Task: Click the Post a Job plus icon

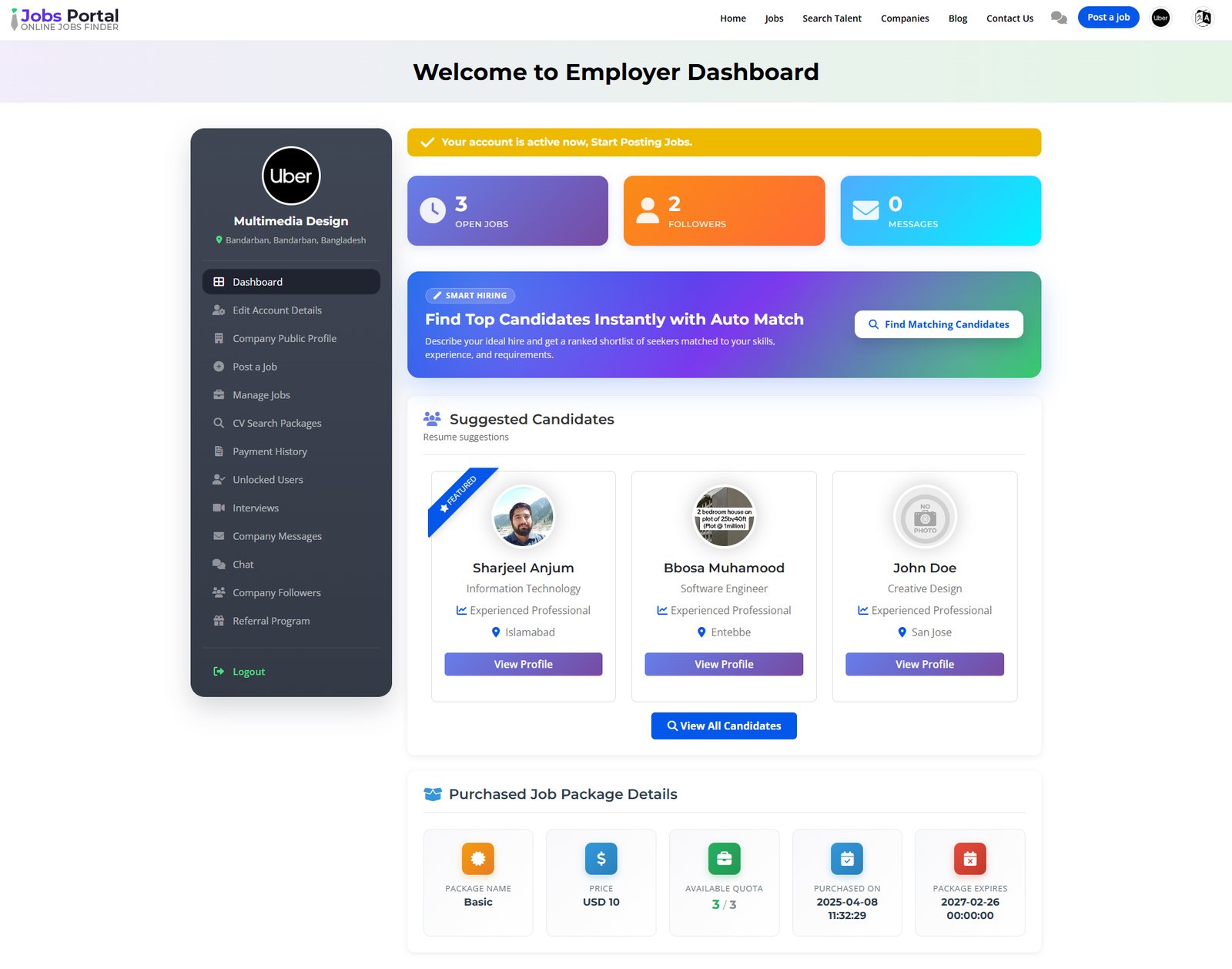Action: [219, 367]
